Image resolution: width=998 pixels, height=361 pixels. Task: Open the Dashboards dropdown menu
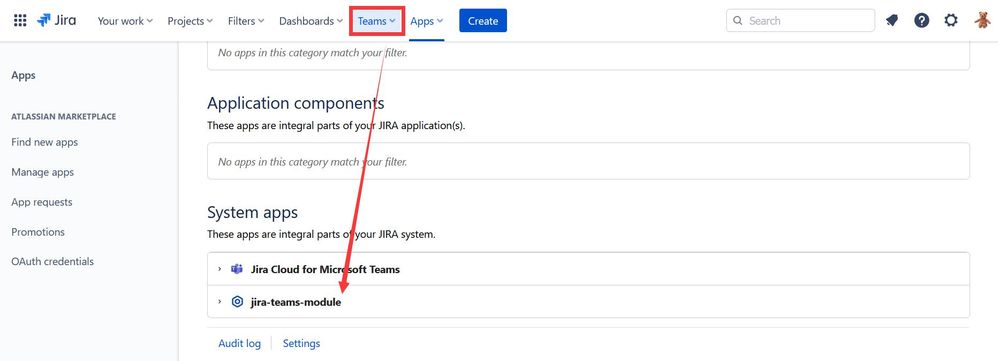(311, 21)
